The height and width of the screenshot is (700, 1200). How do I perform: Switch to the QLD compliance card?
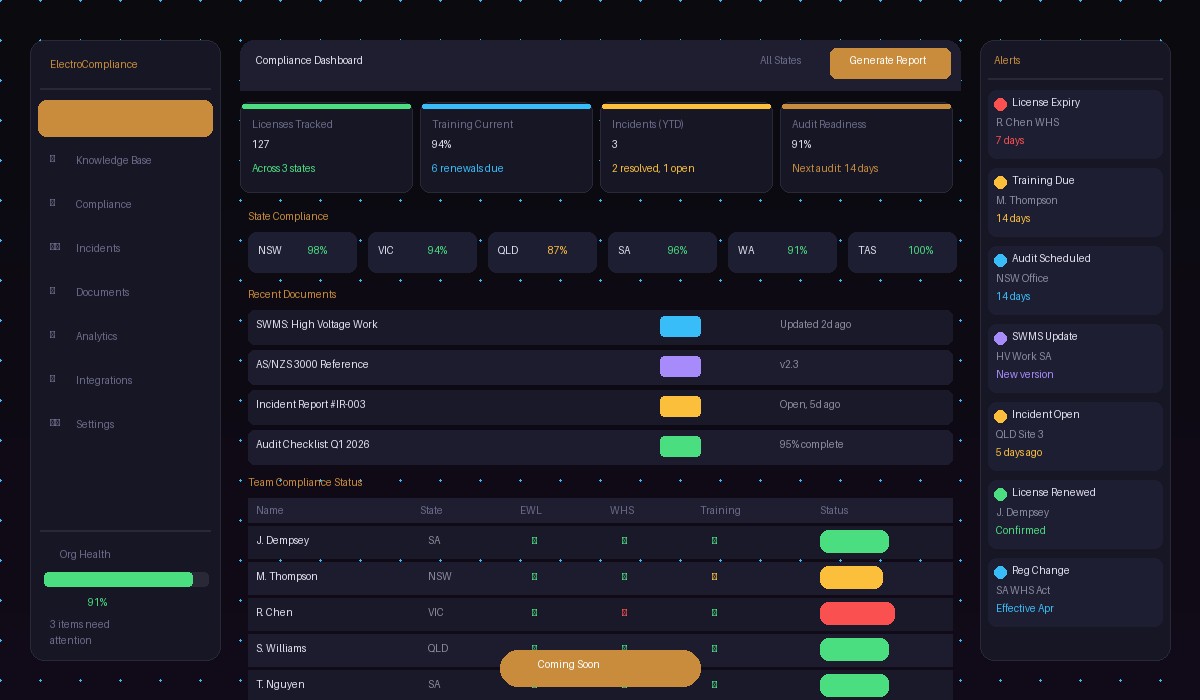click(542, 252)
